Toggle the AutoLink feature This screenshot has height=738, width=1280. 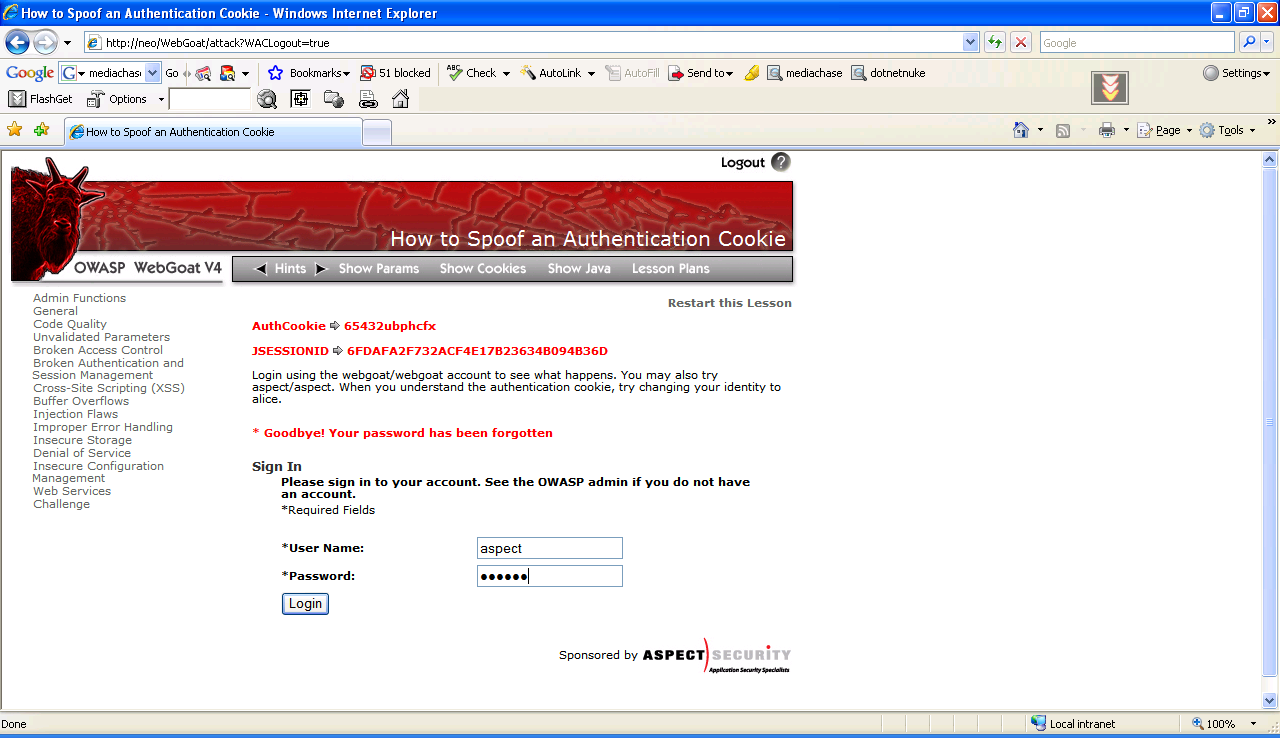557,72
